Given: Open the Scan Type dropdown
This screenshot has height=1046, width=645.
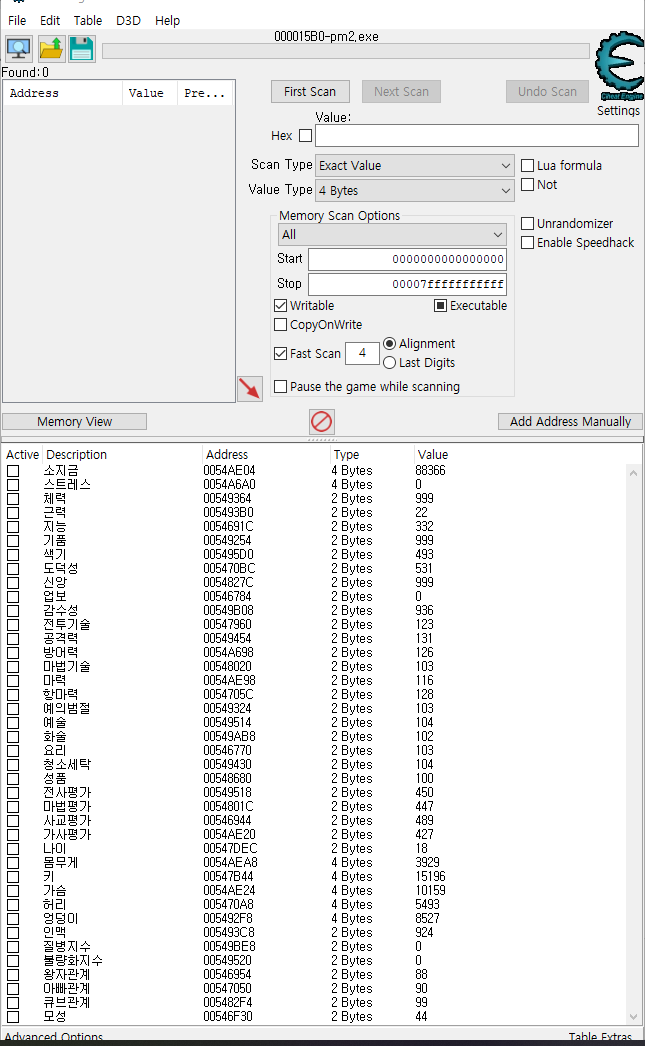Looking at the screenshot, I should coord(414,165).
